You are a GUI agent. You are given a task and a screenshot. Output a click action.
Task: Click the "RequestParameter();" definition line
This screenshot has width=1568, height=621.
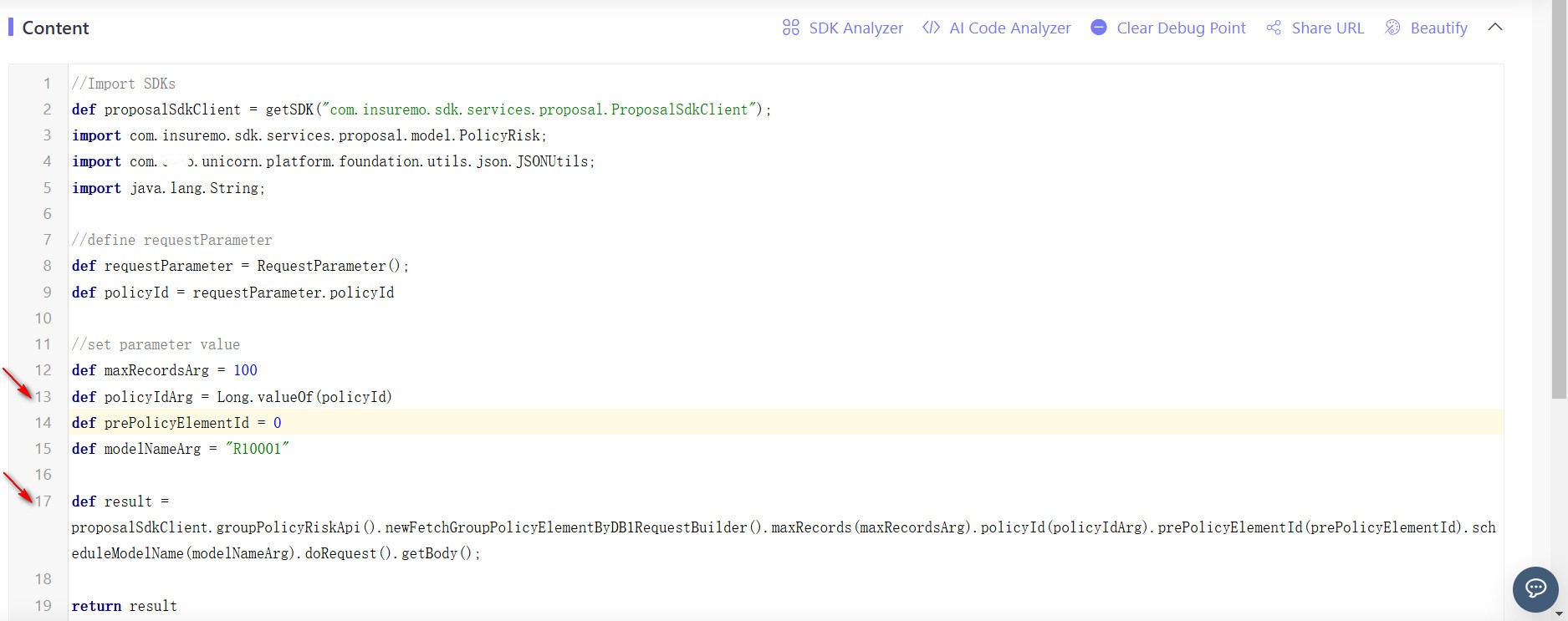240,266
